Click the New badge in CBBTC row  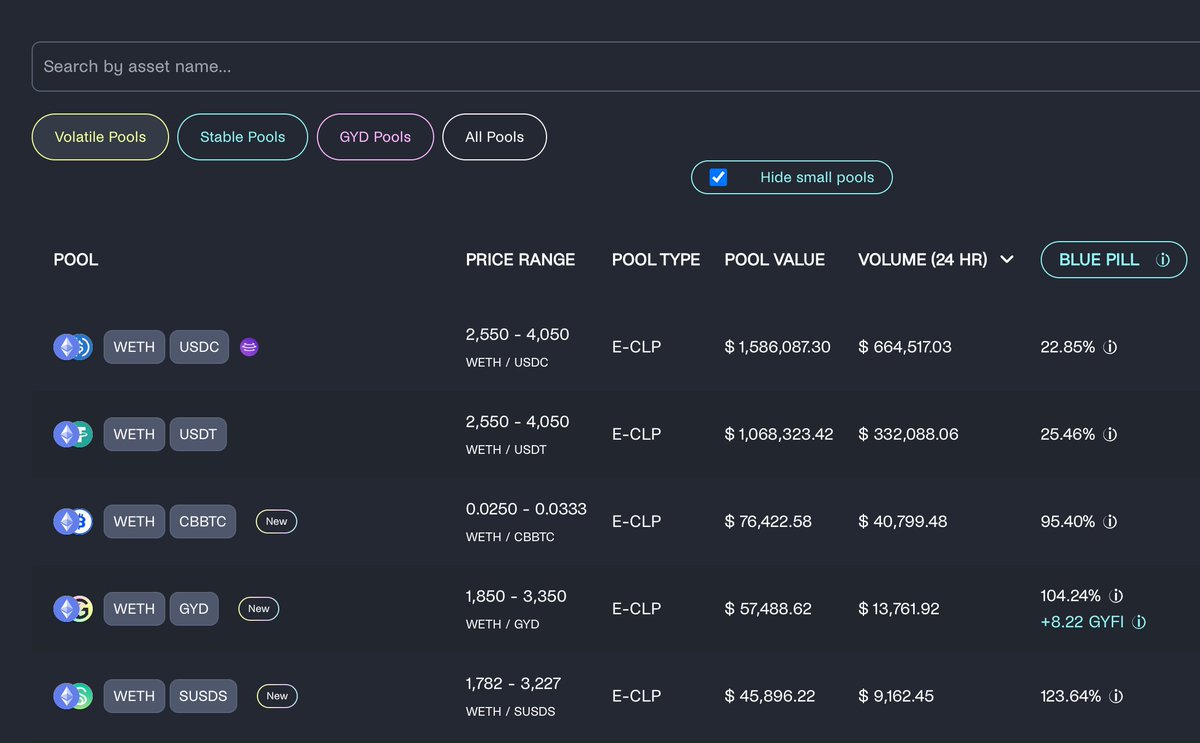(277, 521)
